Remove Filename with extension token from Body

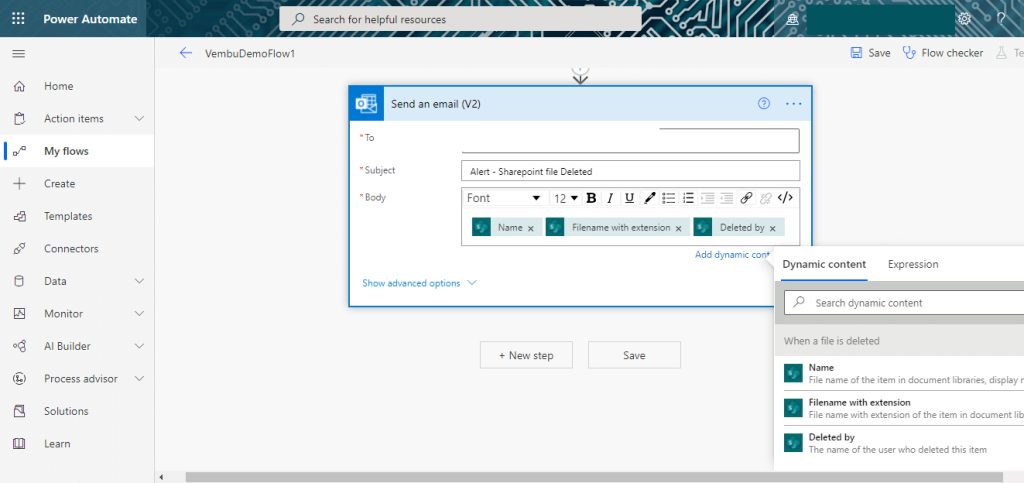pyautogui.click(x=679, y=228)
